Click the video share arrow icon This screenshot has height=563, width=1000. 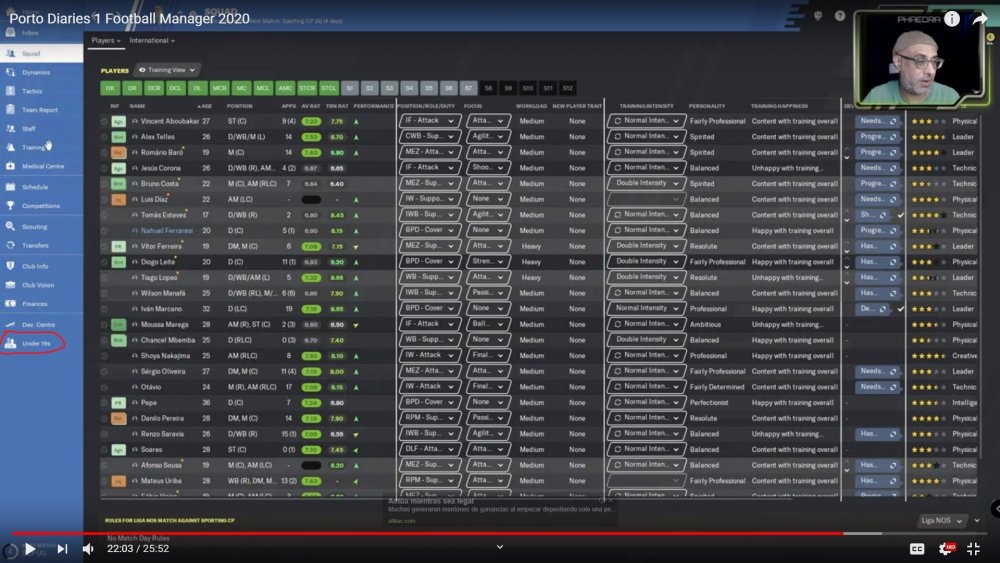click(980, 19)
